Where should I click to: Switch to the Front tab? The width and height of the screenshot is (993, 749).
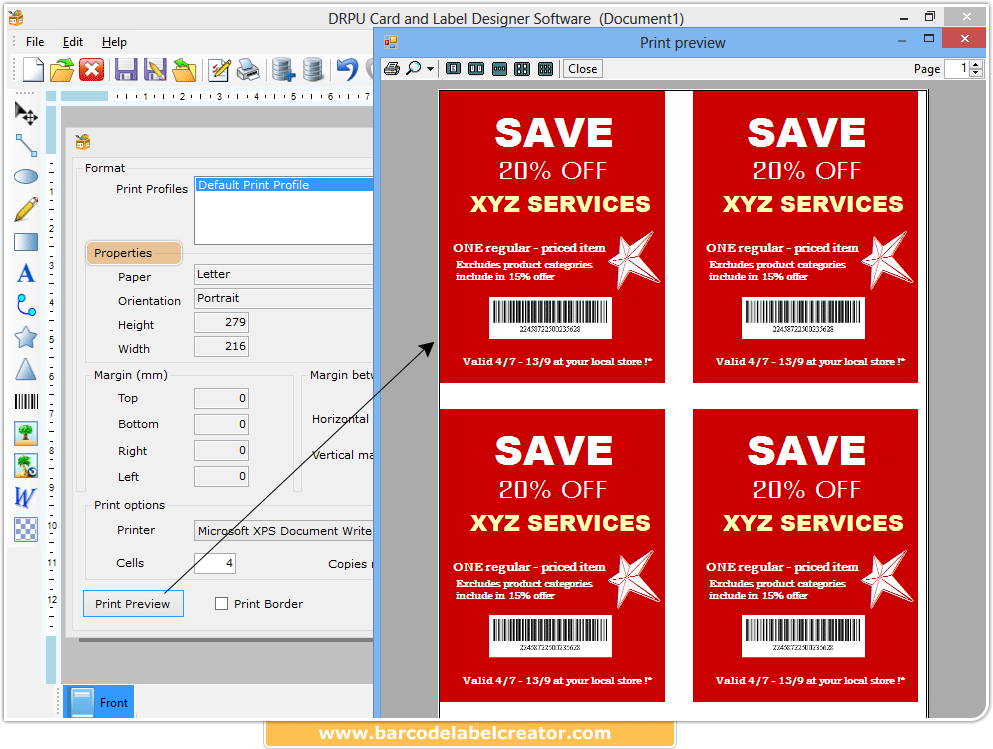[x=98, y=702]
